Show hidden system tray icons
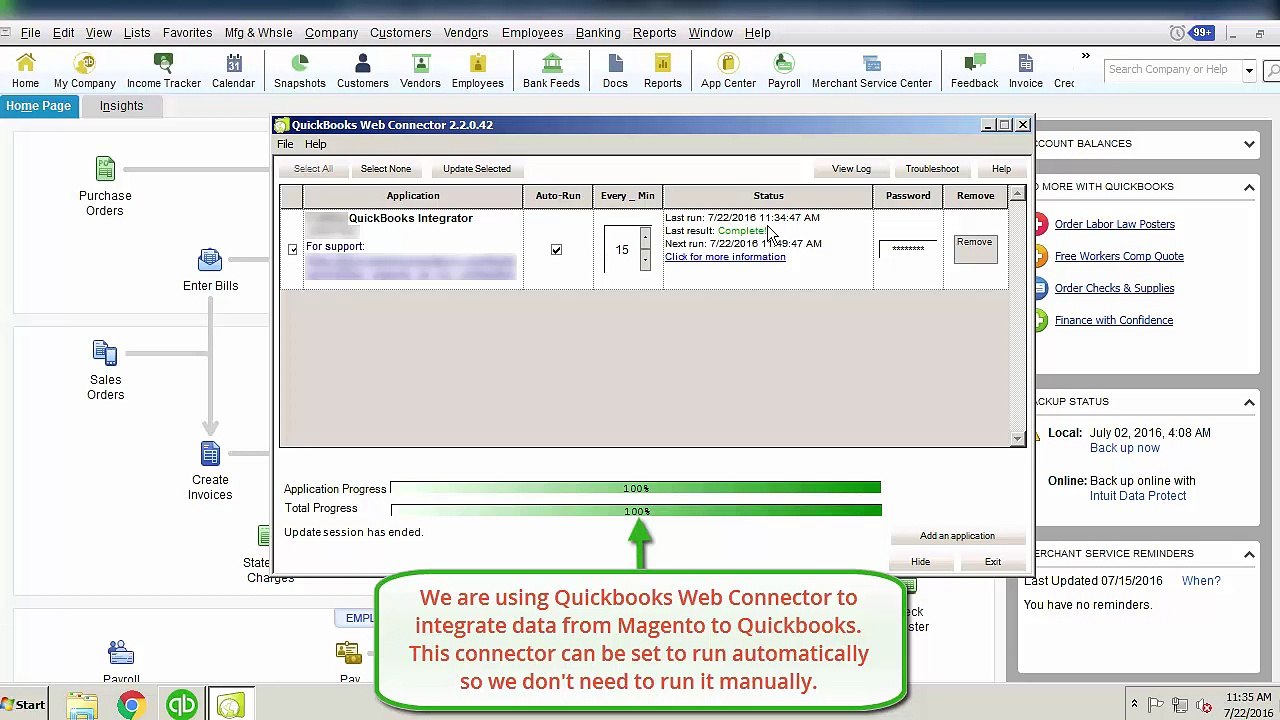 click(x=1134, y=705)
